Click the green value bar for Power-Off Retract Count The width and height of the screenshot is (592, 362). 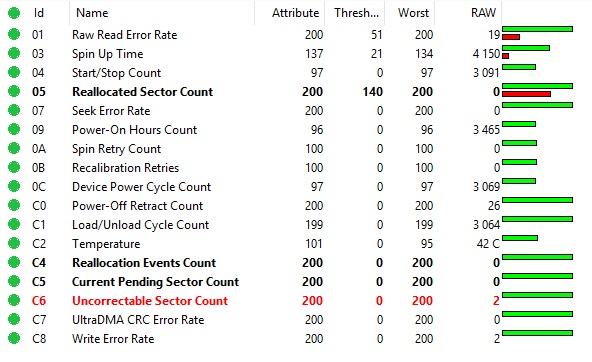(x=538, y=200)
